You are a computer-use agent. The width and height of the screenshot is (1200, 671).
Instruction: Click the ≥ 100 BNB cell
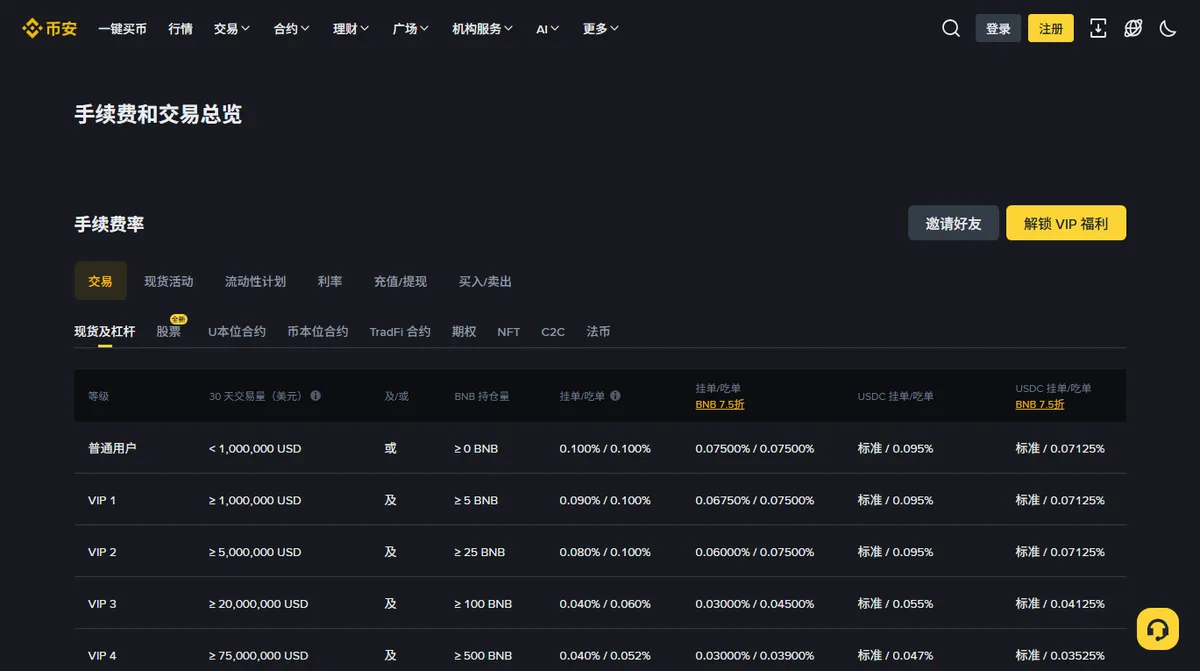click(x=483, y=604)
